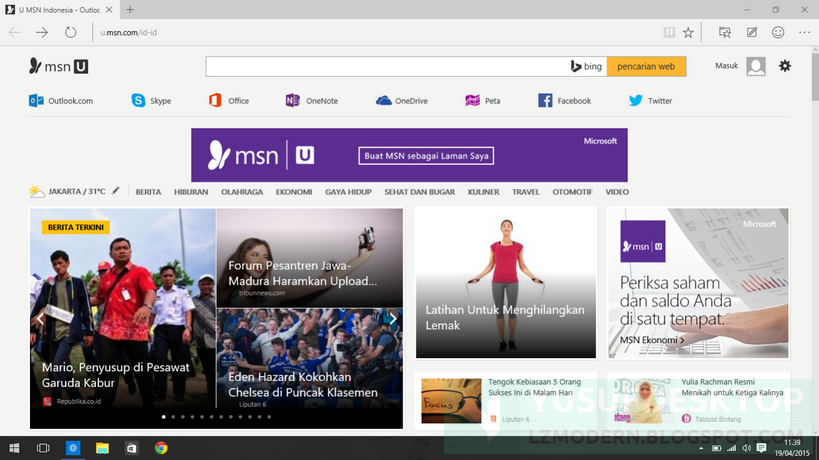Open OneNote shortcut

312,101
